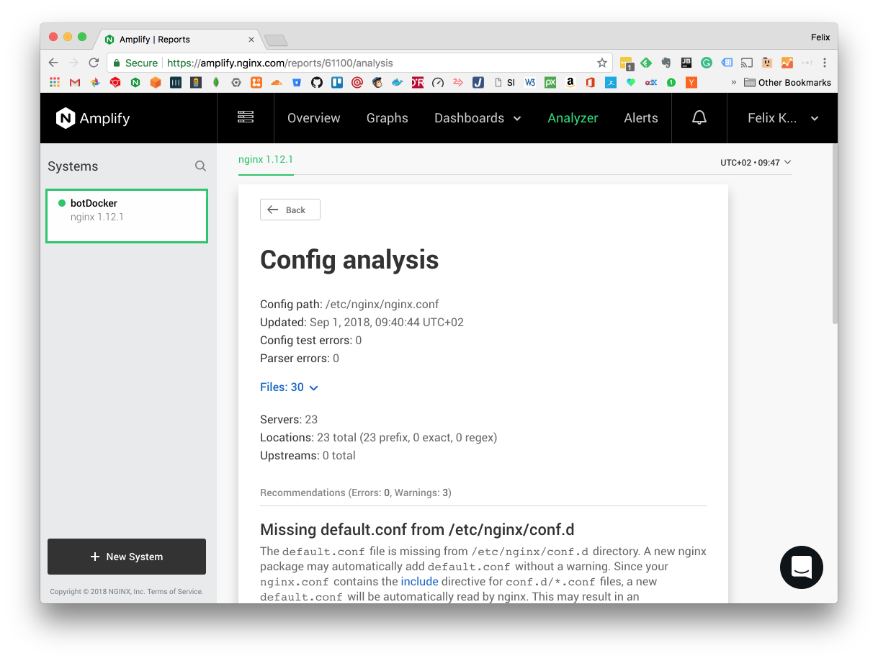The image size is (878, 661).
Task: Open the inventory list icon in navbar
Action: click(x=245, y=118)
